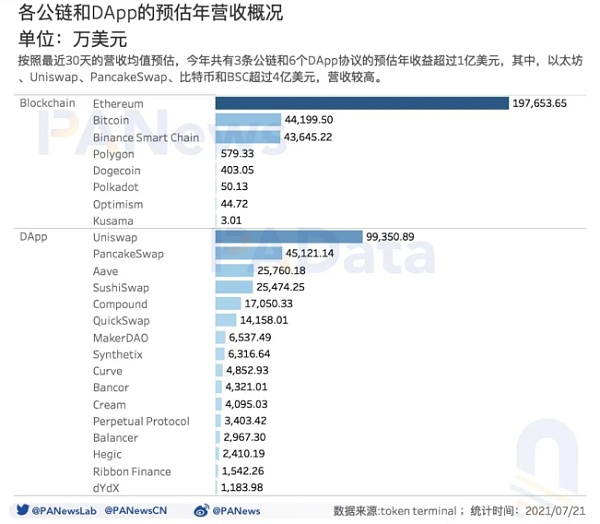Open the @PANewsCN handle
Screen dimensions: 600x524
pyautogui.click(x=136, y=511)
